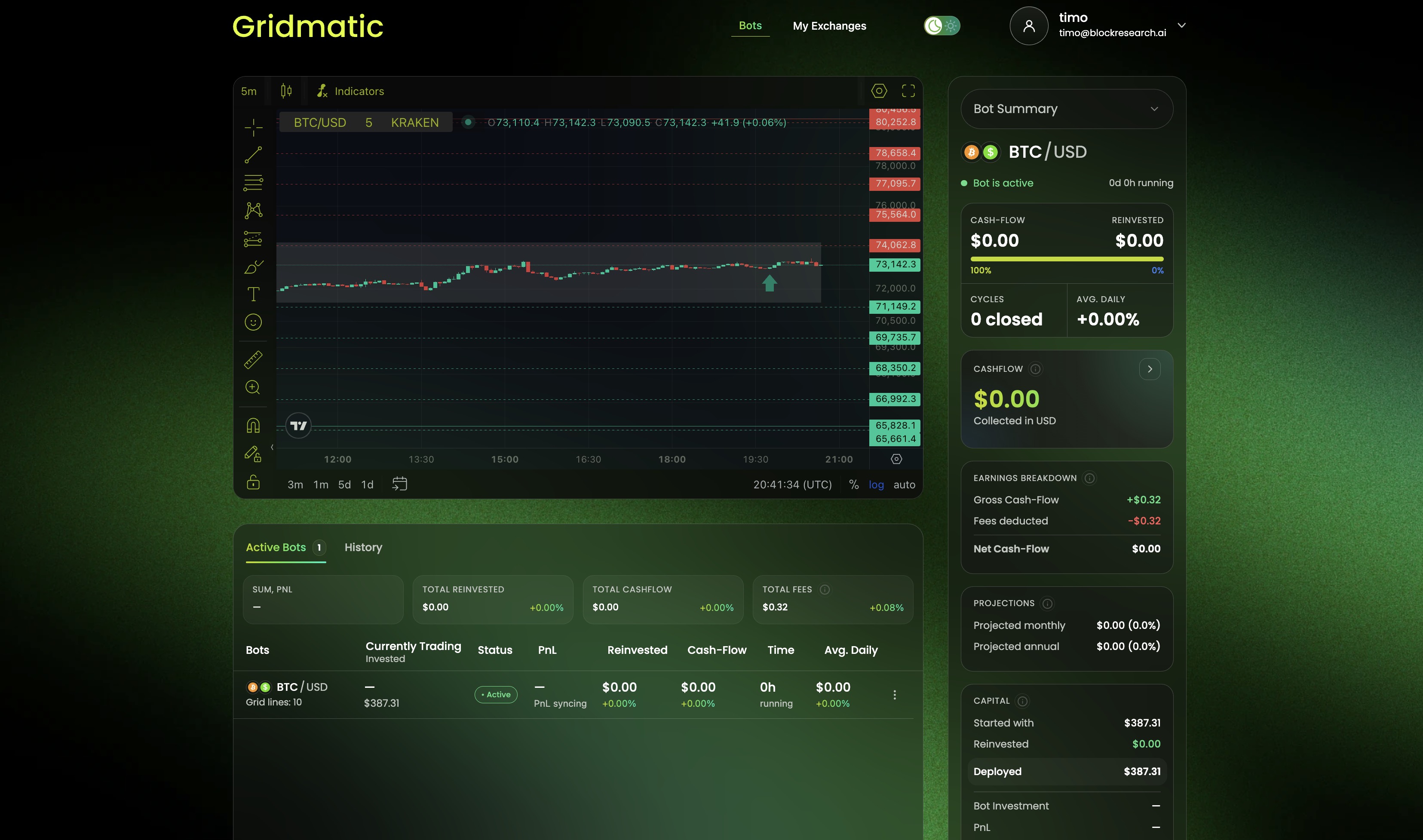Toggle auto price scale
This screenshot has height=840, width=1423.
(x=904, y=484)
